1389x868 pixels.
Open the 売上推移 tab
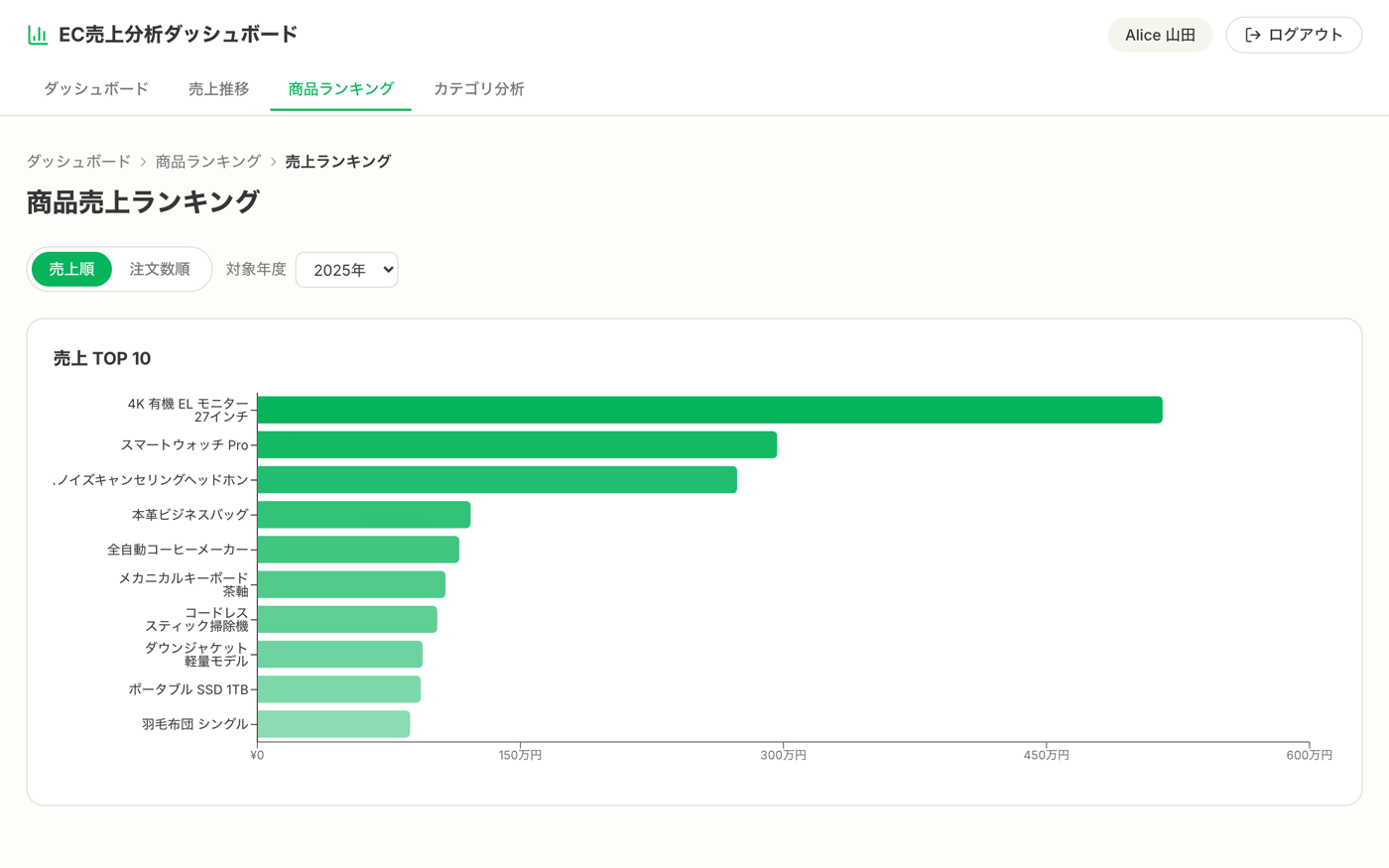218,89
